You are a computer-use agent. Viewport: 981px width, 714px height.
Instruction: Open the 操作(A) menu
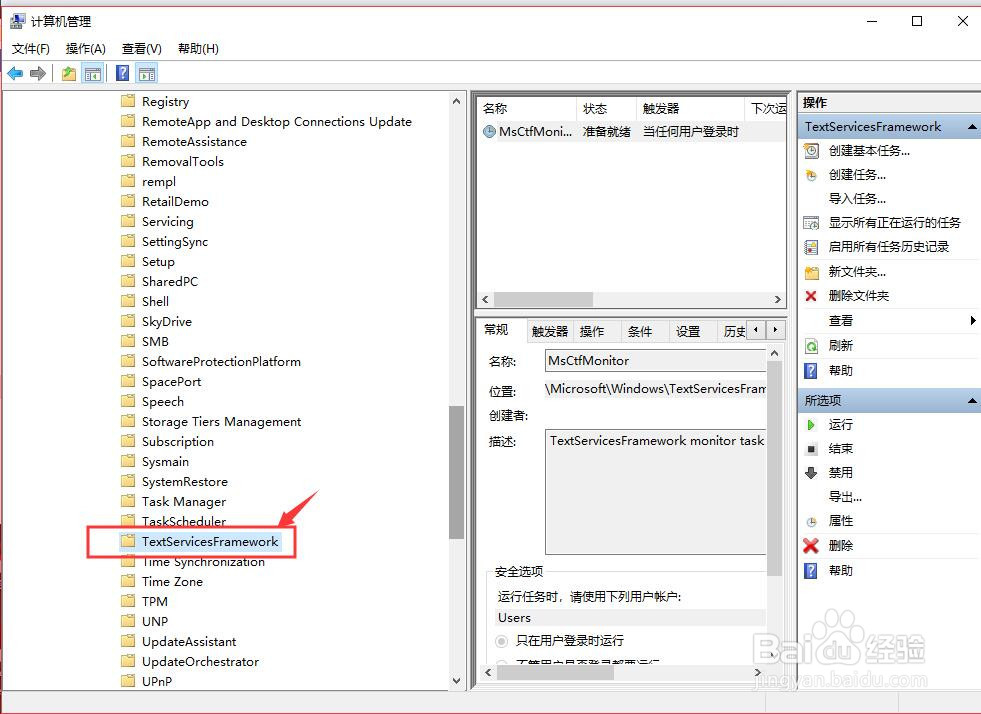point(85,48)
